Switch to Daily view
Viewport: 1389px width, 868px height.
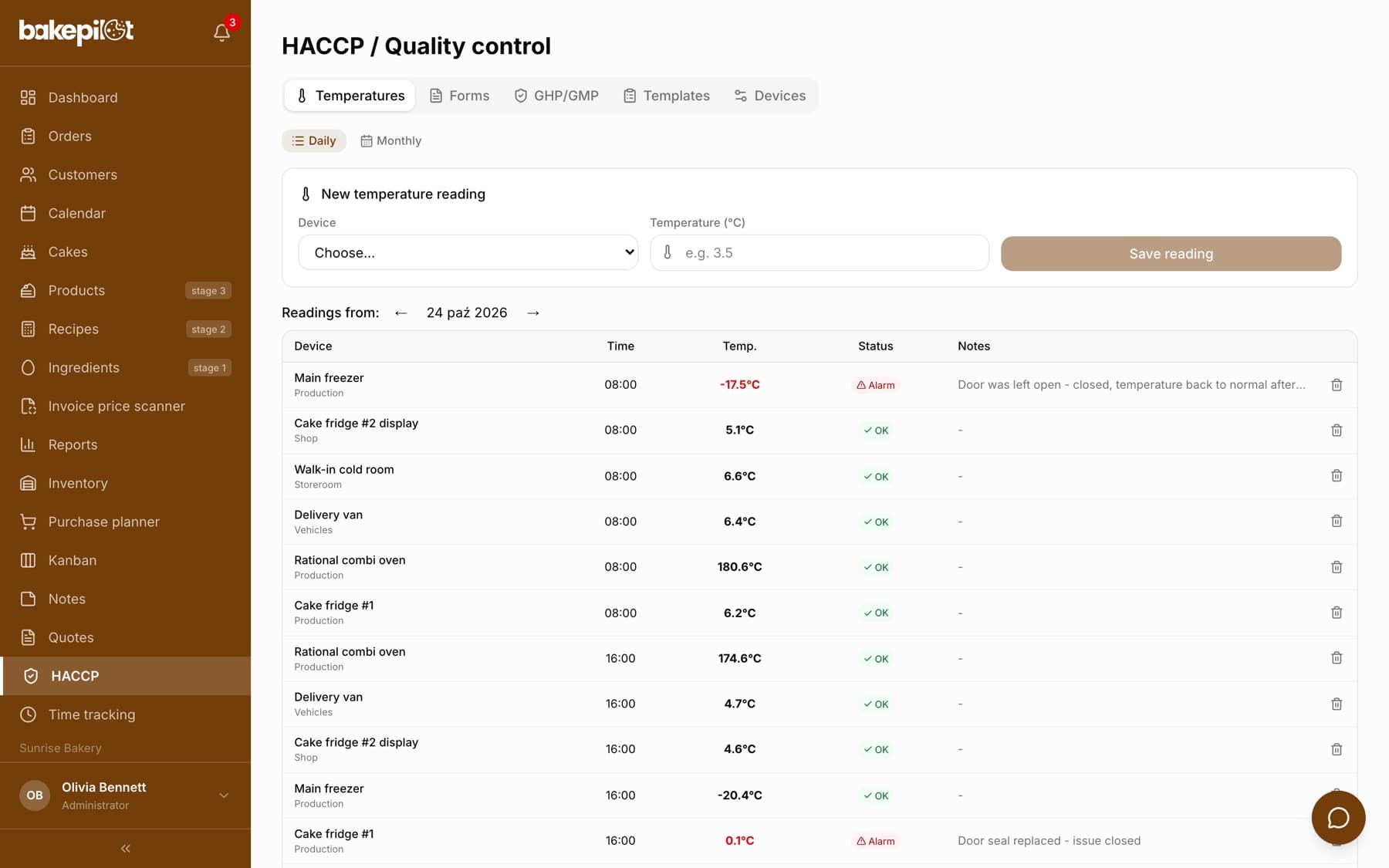point(314,140)
